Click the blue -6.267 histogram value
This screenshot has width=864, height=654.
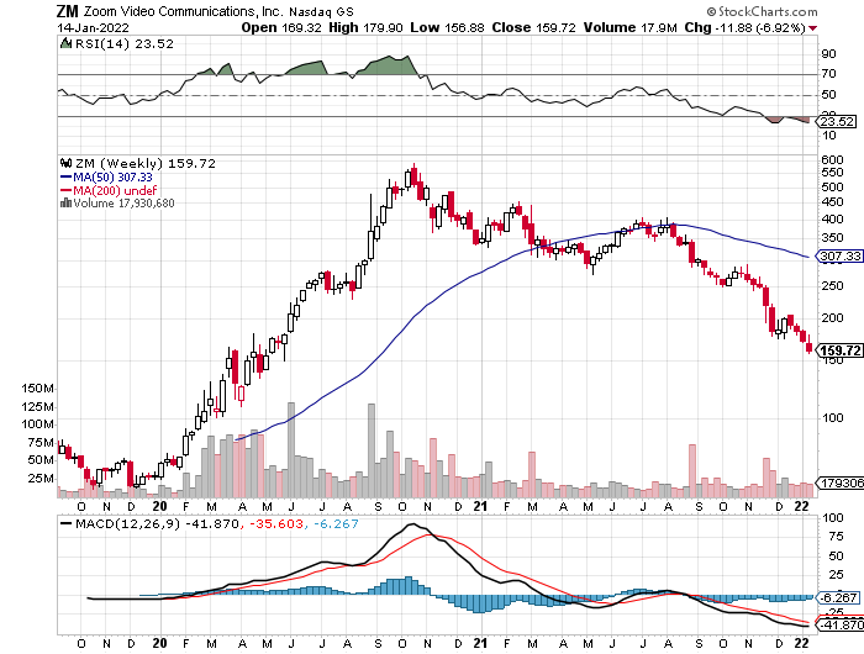point(336,523)
